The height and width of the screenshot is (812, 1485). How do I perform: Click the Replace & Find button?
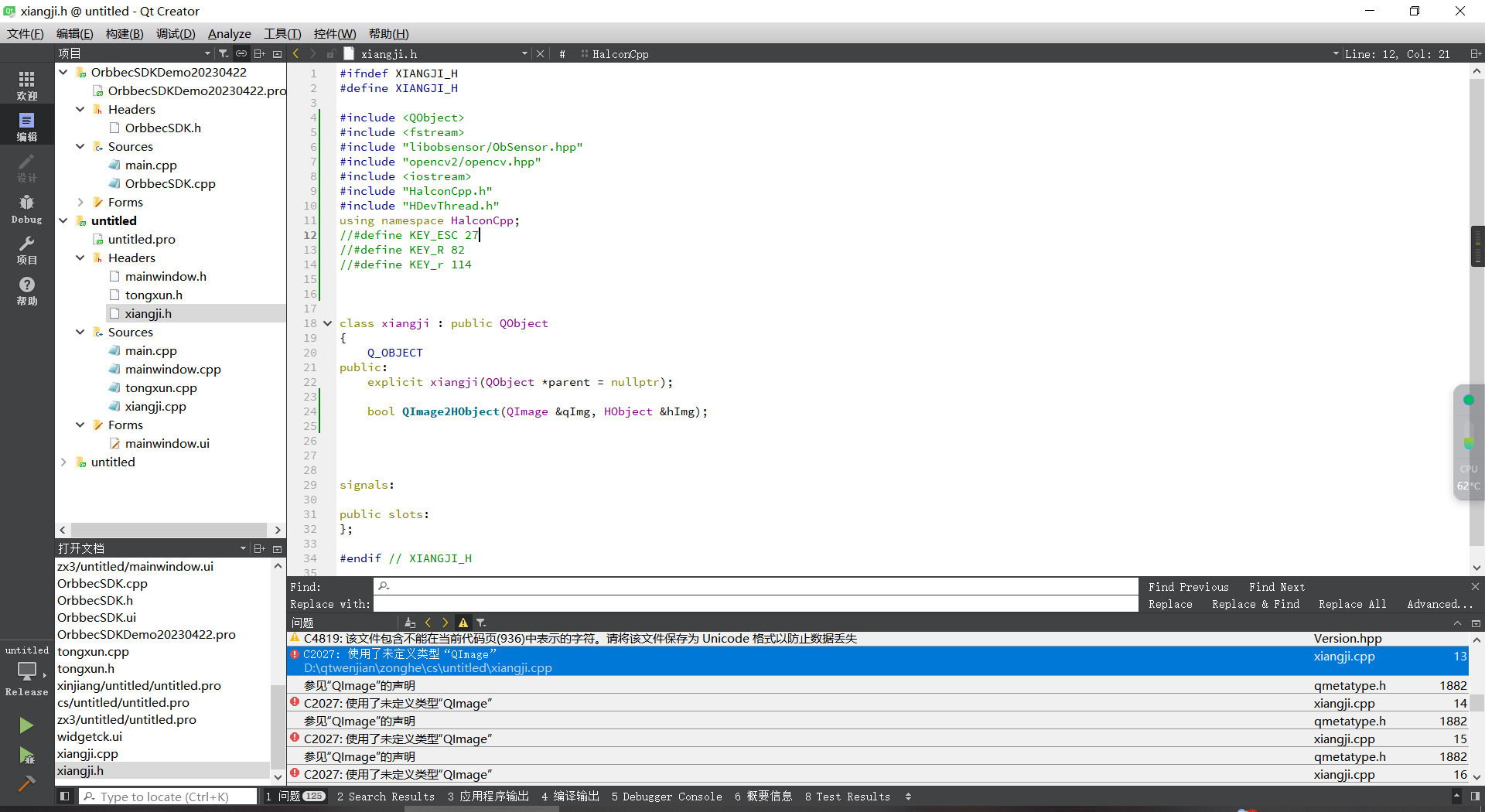(x=1255, y=604)
